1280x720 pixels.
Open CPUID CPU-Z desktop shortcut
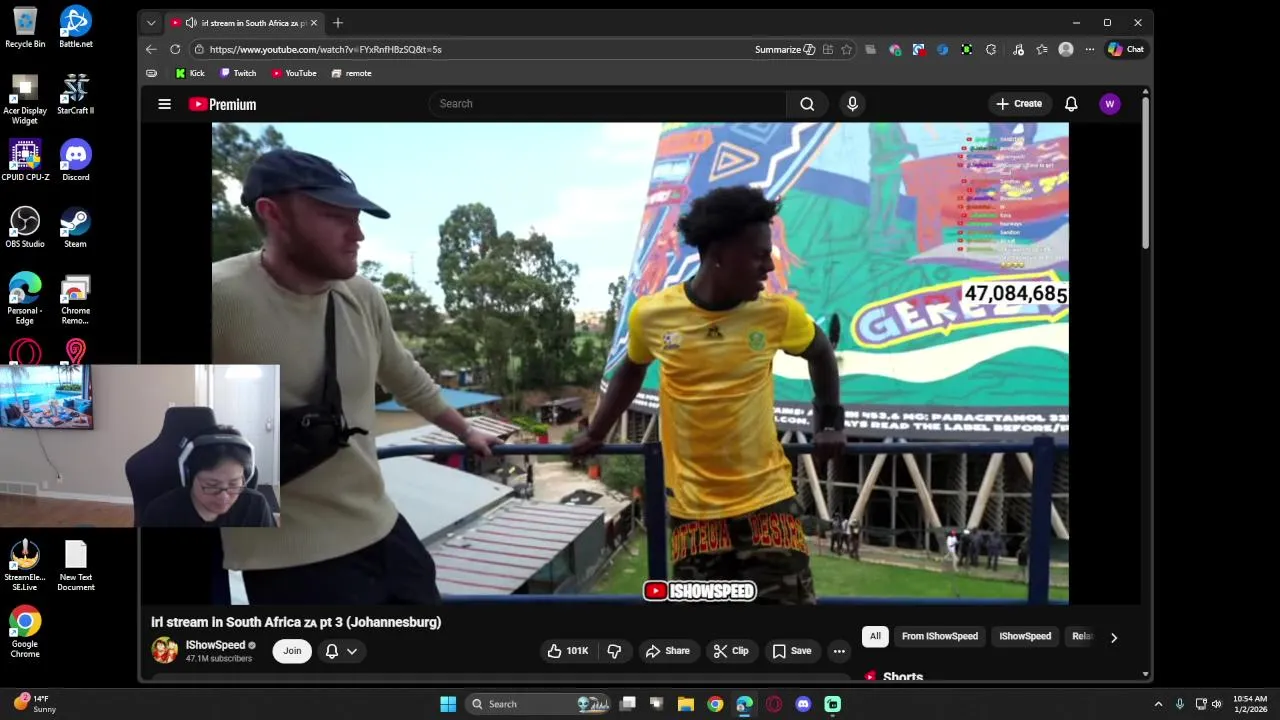(x=25, y=160)
